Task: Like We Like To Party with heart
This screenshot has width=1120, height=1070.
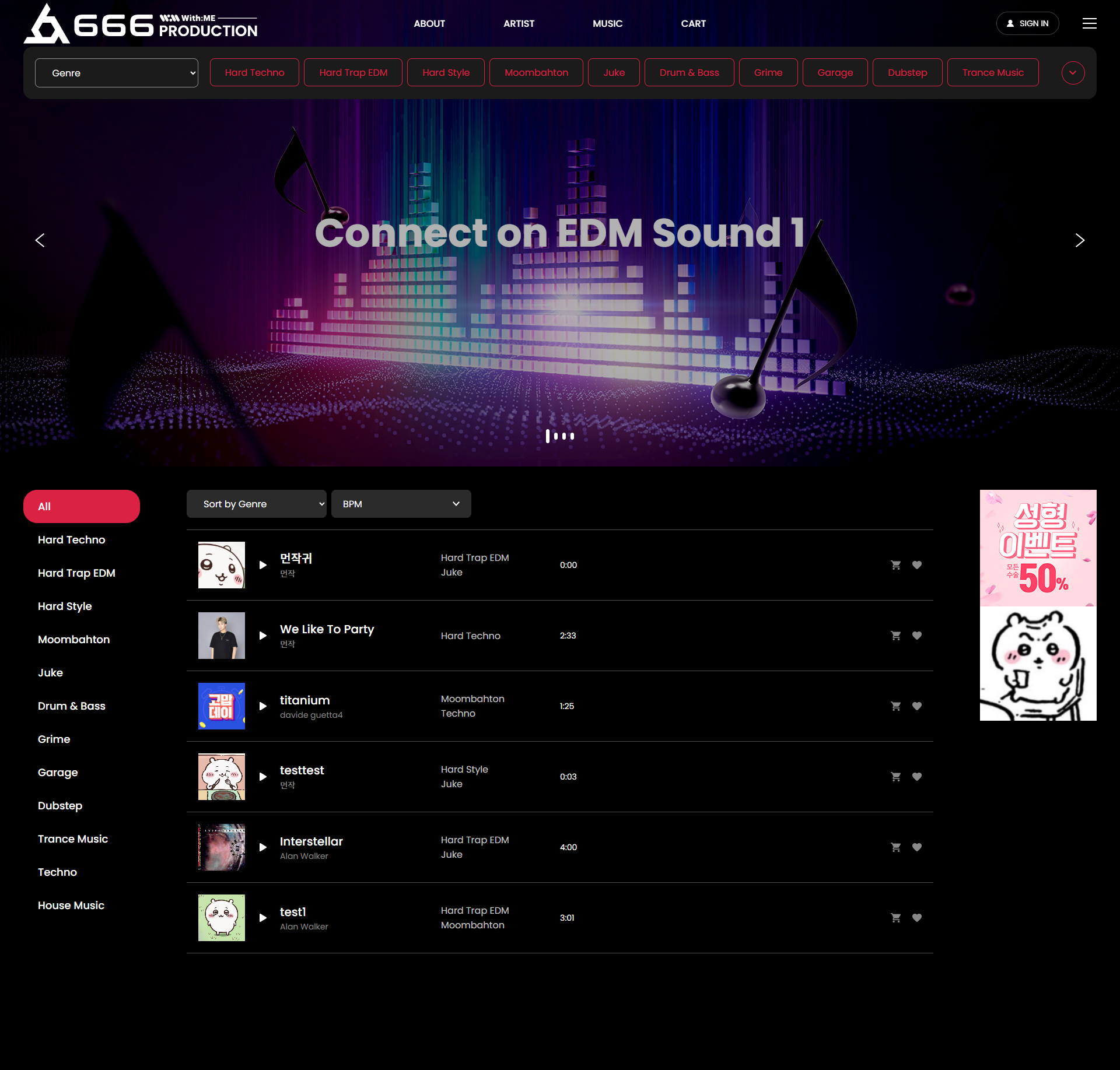Action: click(917, 636)
